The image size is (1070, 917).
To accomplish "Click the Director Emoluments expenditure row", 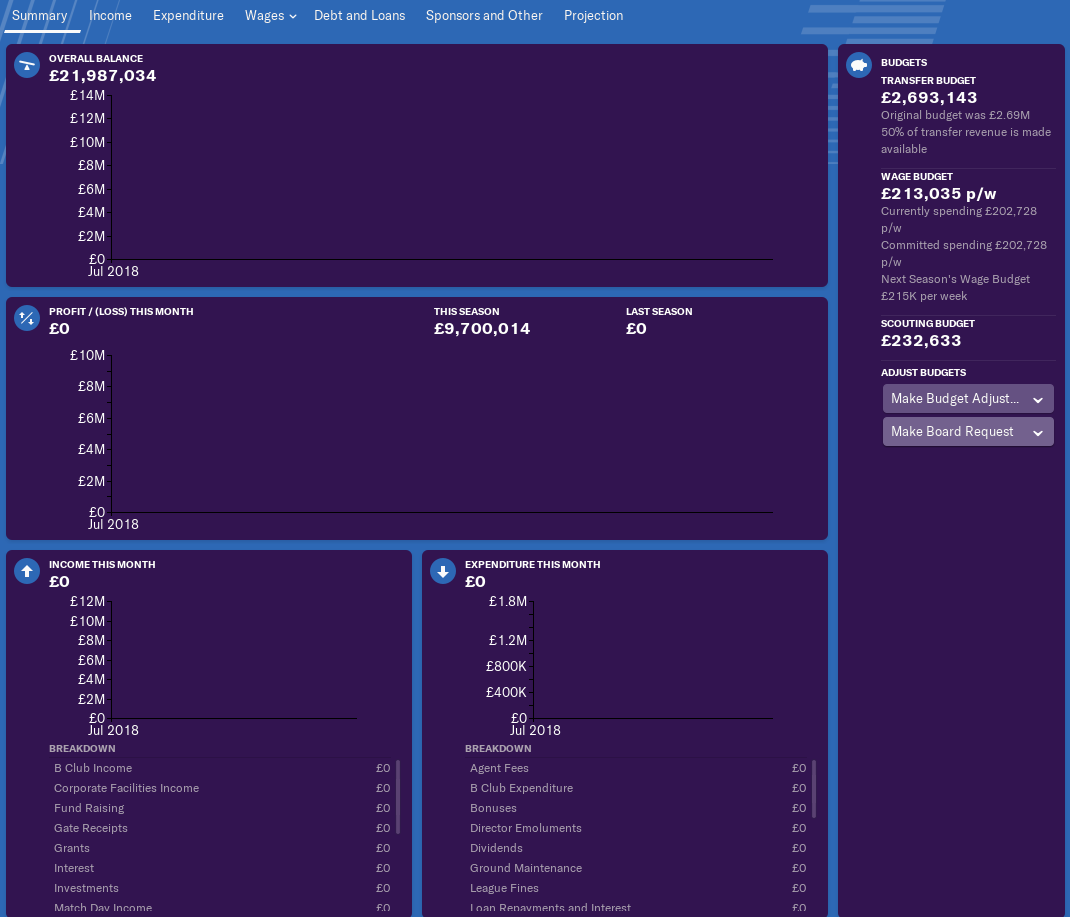I will (x=525, y=828).
